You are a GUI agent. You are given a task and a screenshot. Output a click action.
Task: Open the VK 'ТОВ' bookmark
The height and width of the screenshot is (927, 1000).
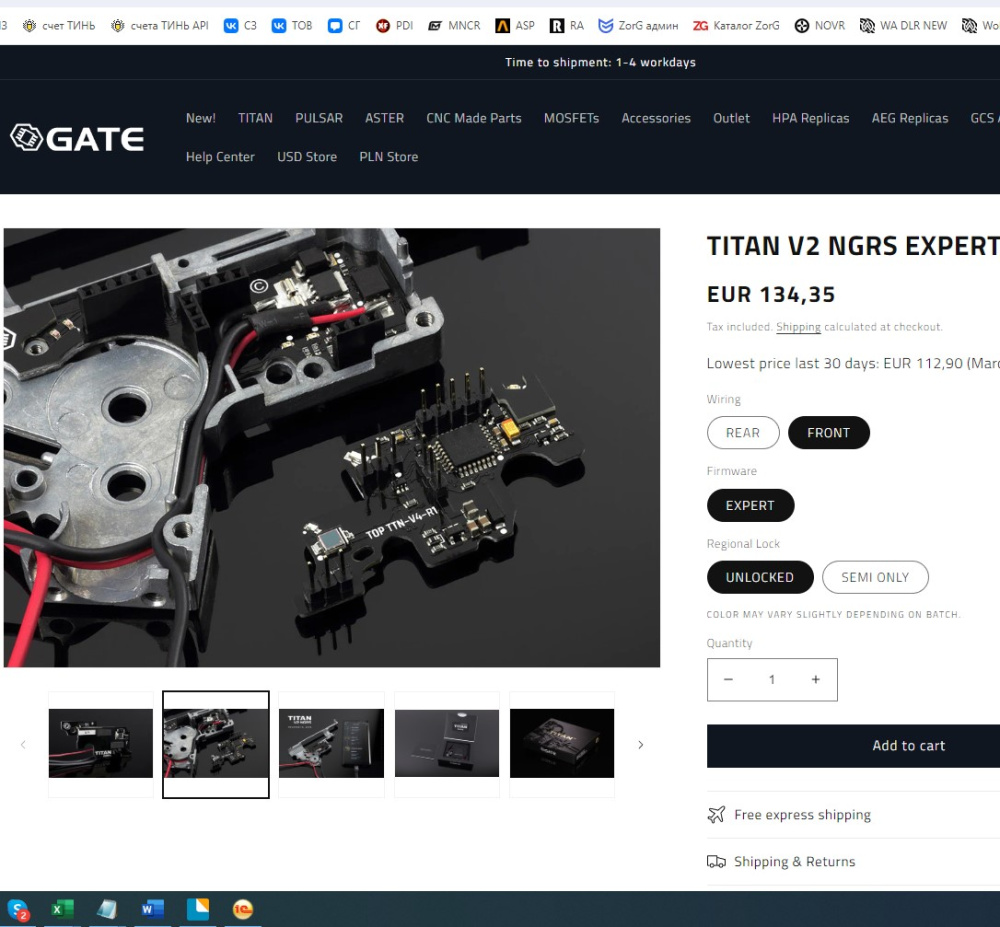point(292,26)
